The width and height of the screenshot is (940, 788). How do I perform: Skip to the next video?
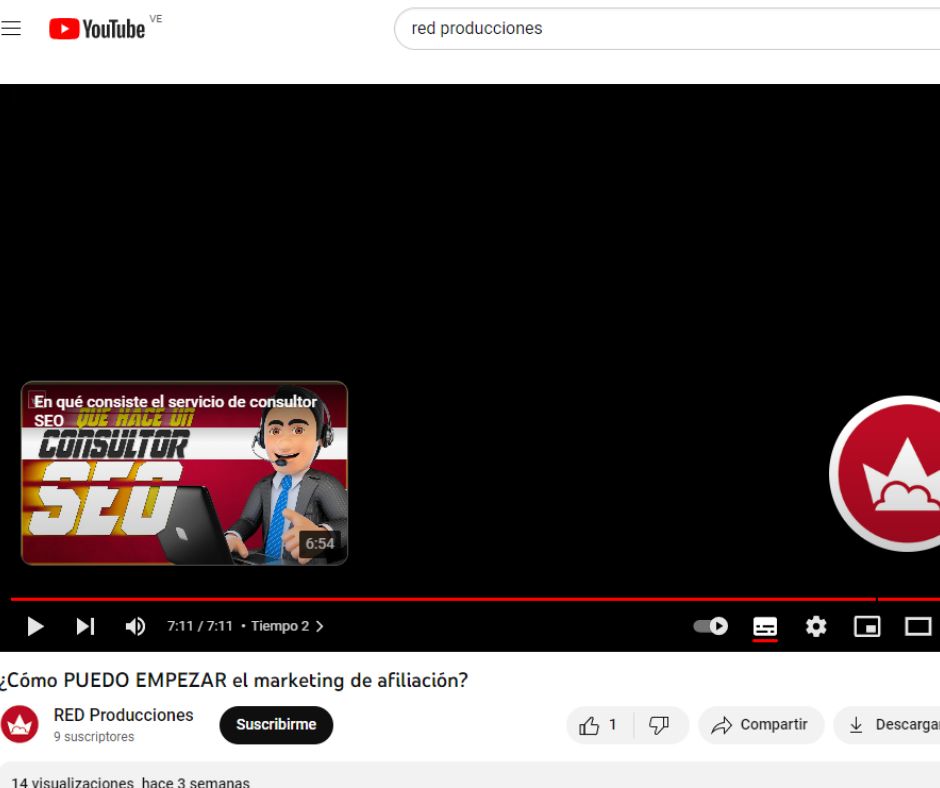pos(85,626)
